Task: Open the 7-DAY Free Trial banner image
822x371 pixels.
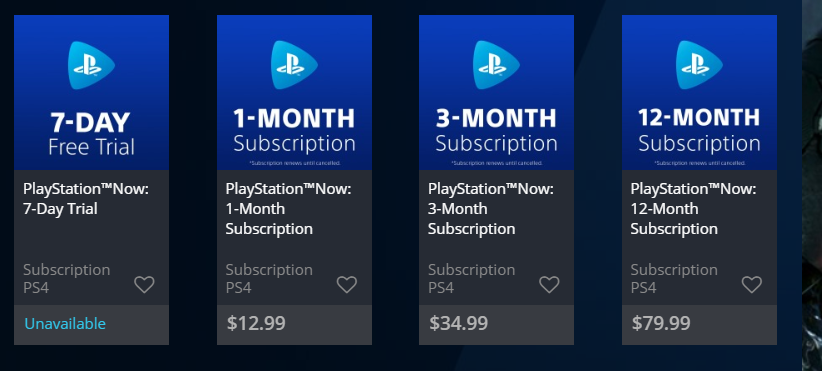Action: tap(91, 92)
